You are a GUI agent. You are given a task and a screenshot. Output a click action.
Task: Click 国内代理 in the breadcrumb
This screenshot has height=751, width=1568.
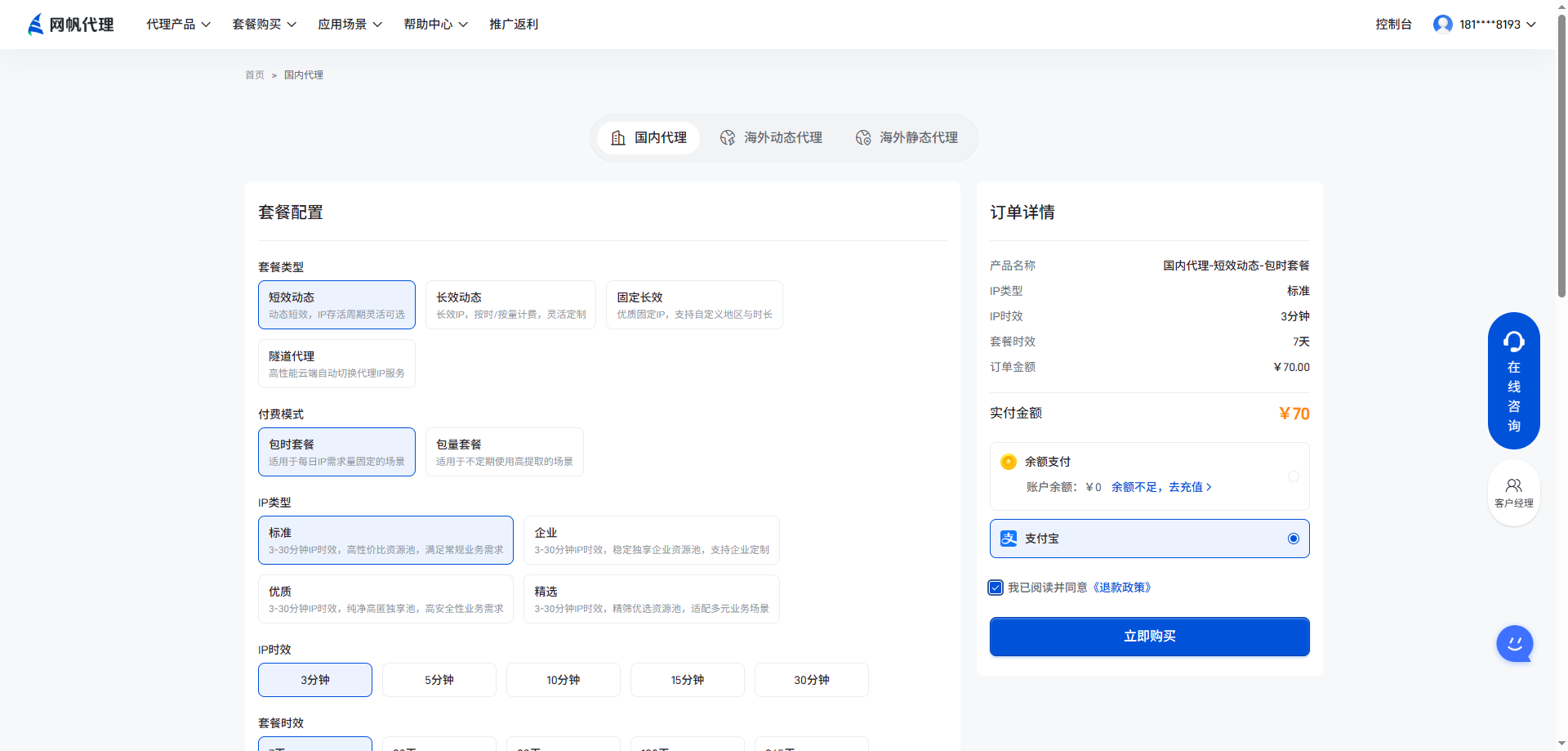click(x=304, y=75)
